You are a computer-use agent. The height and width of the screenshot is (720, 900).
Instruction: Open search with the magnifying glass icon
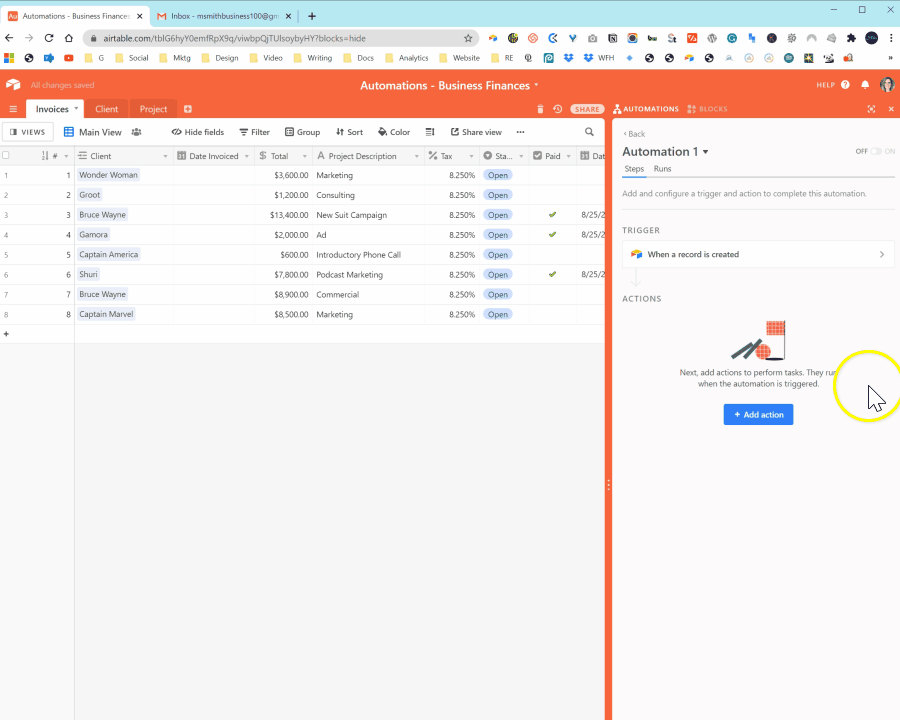(589, 131)
